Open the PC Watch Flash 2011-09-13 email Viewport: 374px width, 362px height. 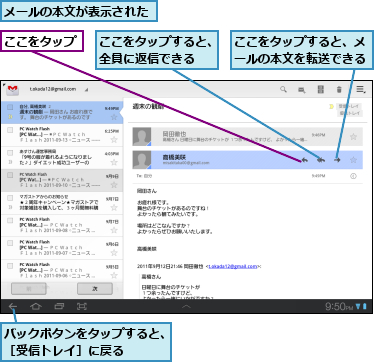tap(62, 135)
